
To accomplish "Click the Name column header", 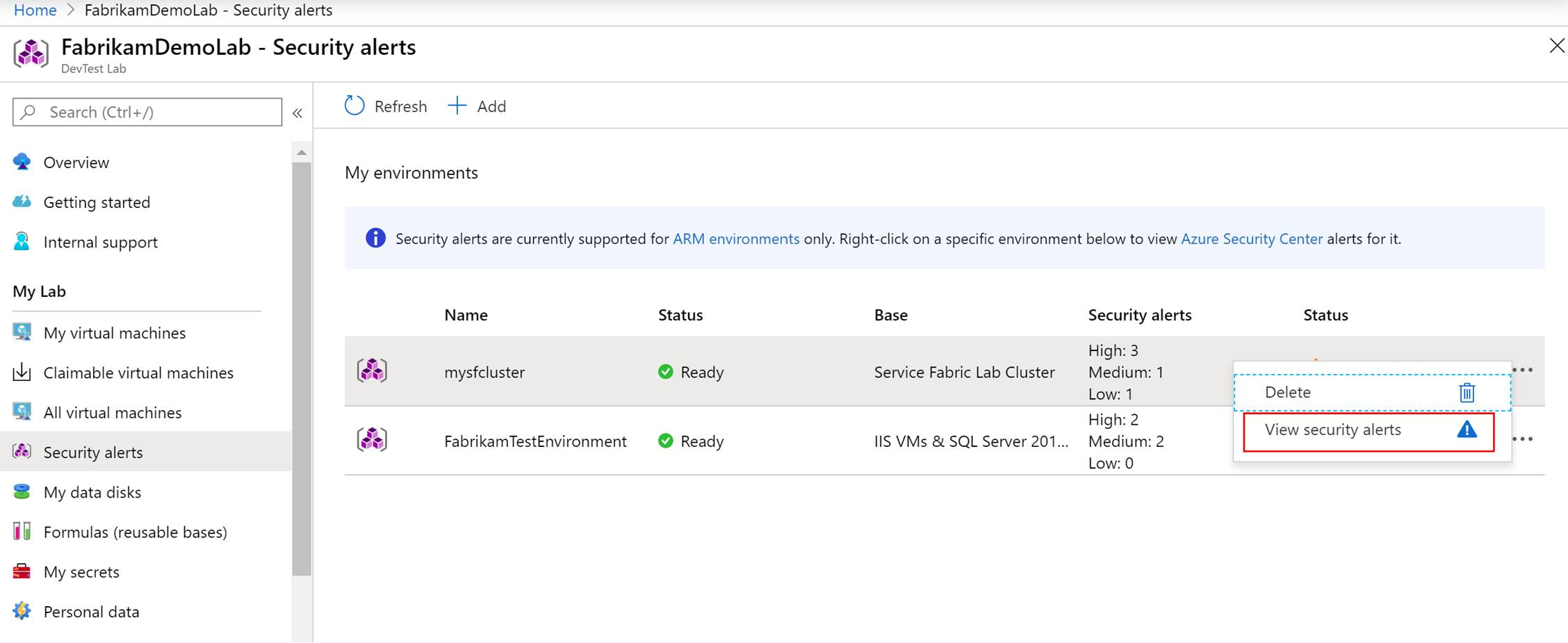I will point(466,315).
